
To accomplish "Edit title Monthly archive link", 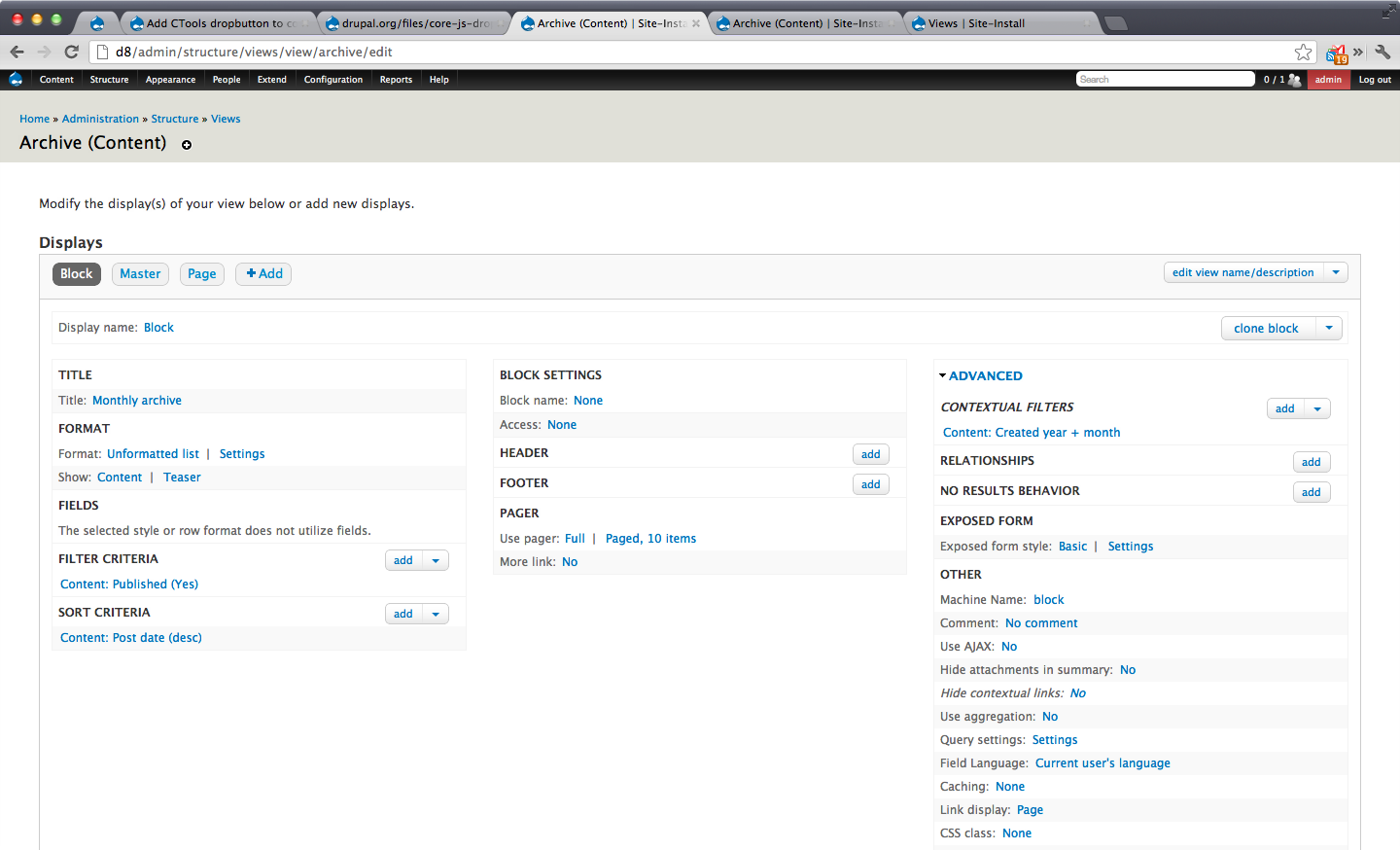I will click(137, 401).
